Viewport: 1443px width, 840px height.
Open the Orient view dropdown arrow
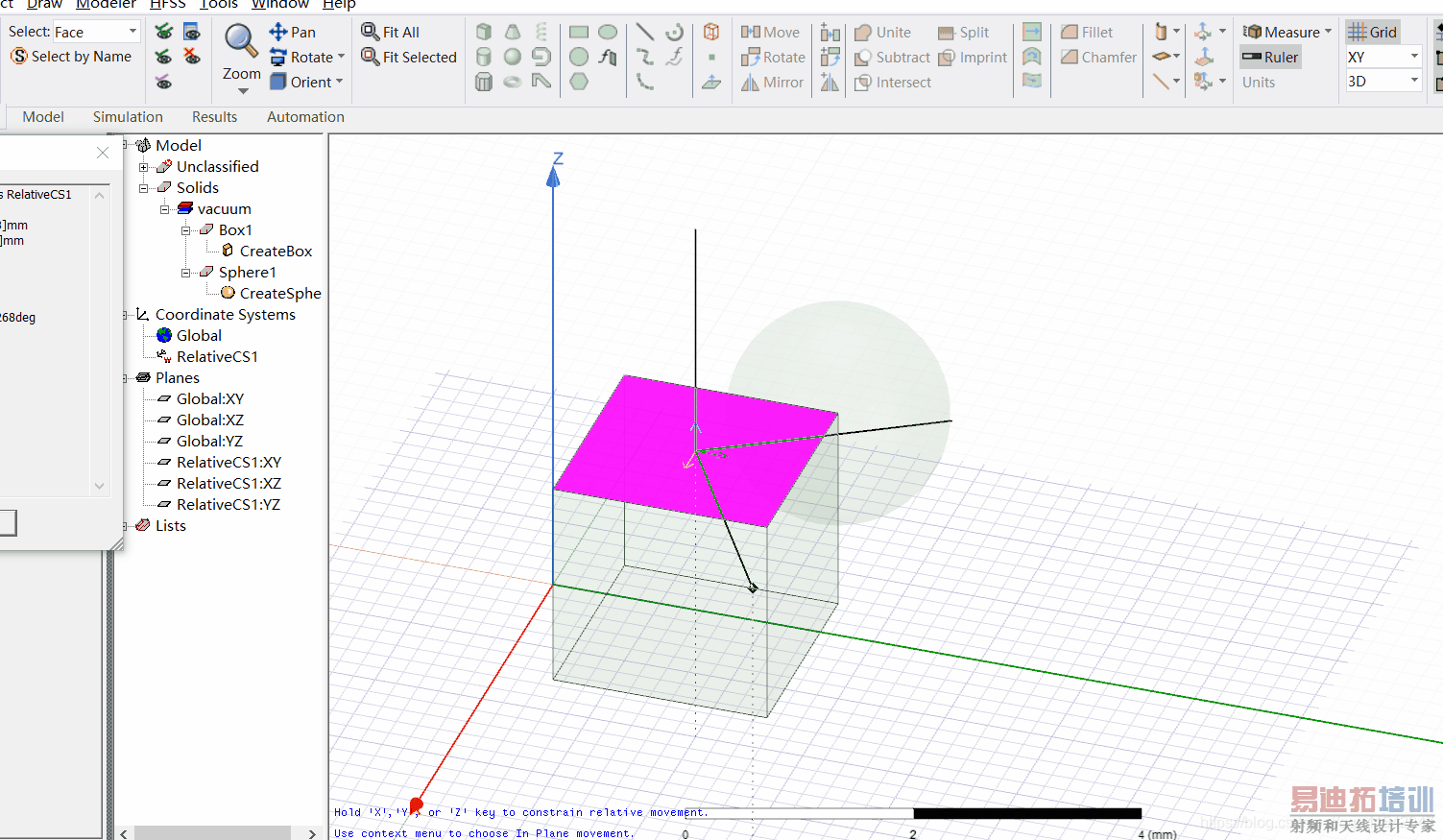(x=339, y=82)
